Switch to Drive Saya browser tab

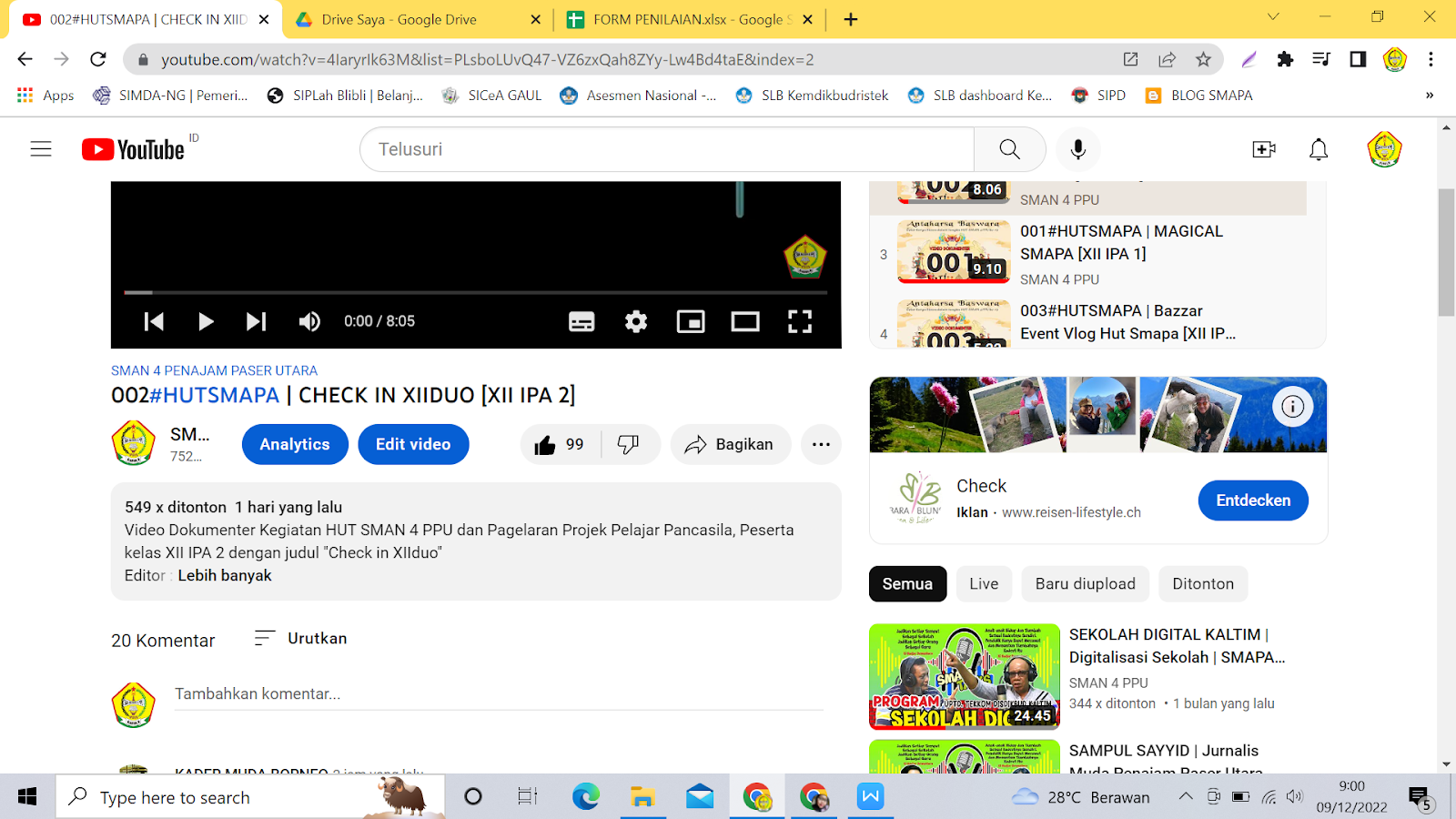[419, 19]
